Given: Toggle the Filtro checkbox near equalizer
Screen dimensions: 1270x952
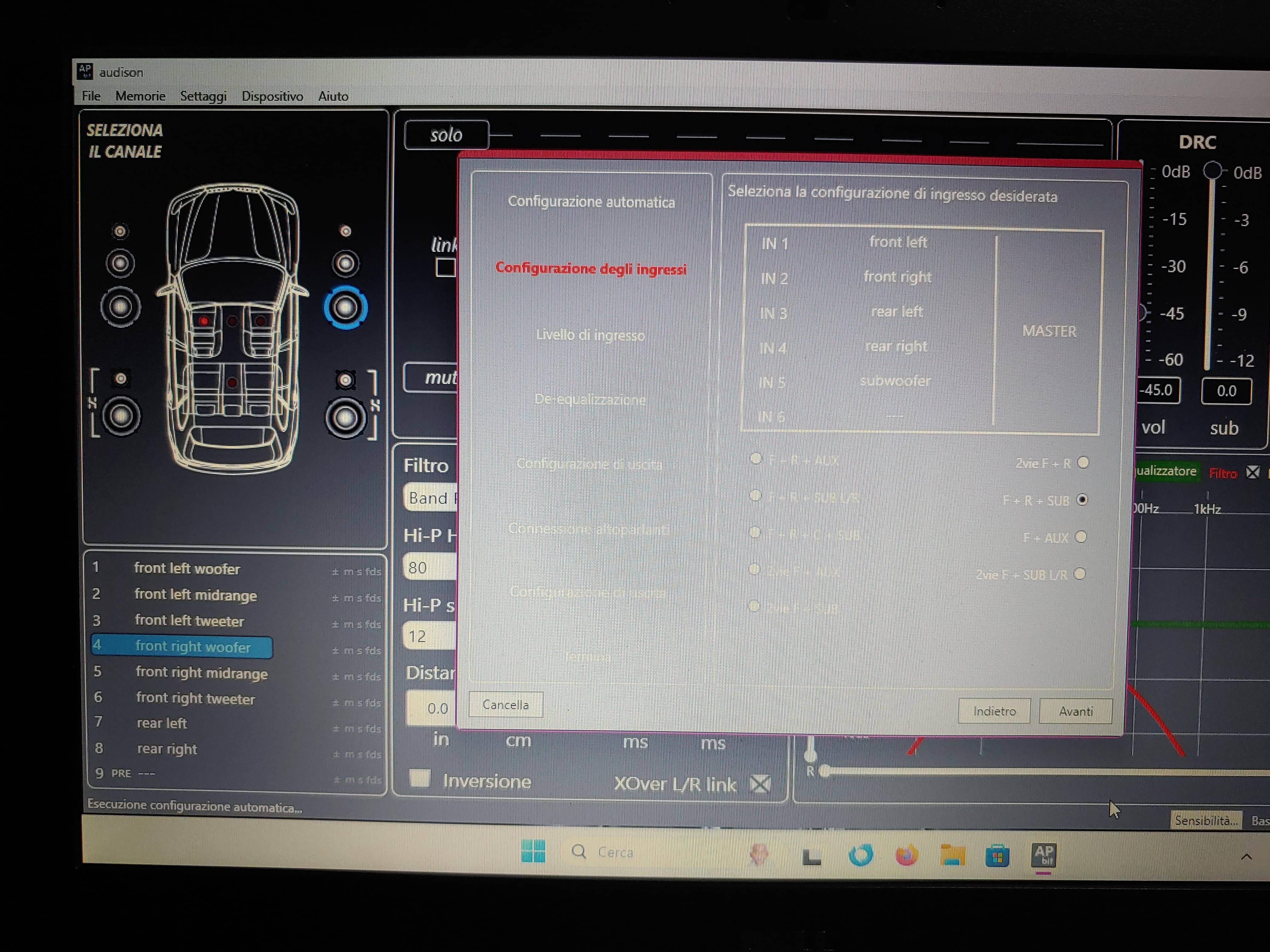Looking at the screenshot, I should pyautogui.click(x=1253, y=472).
